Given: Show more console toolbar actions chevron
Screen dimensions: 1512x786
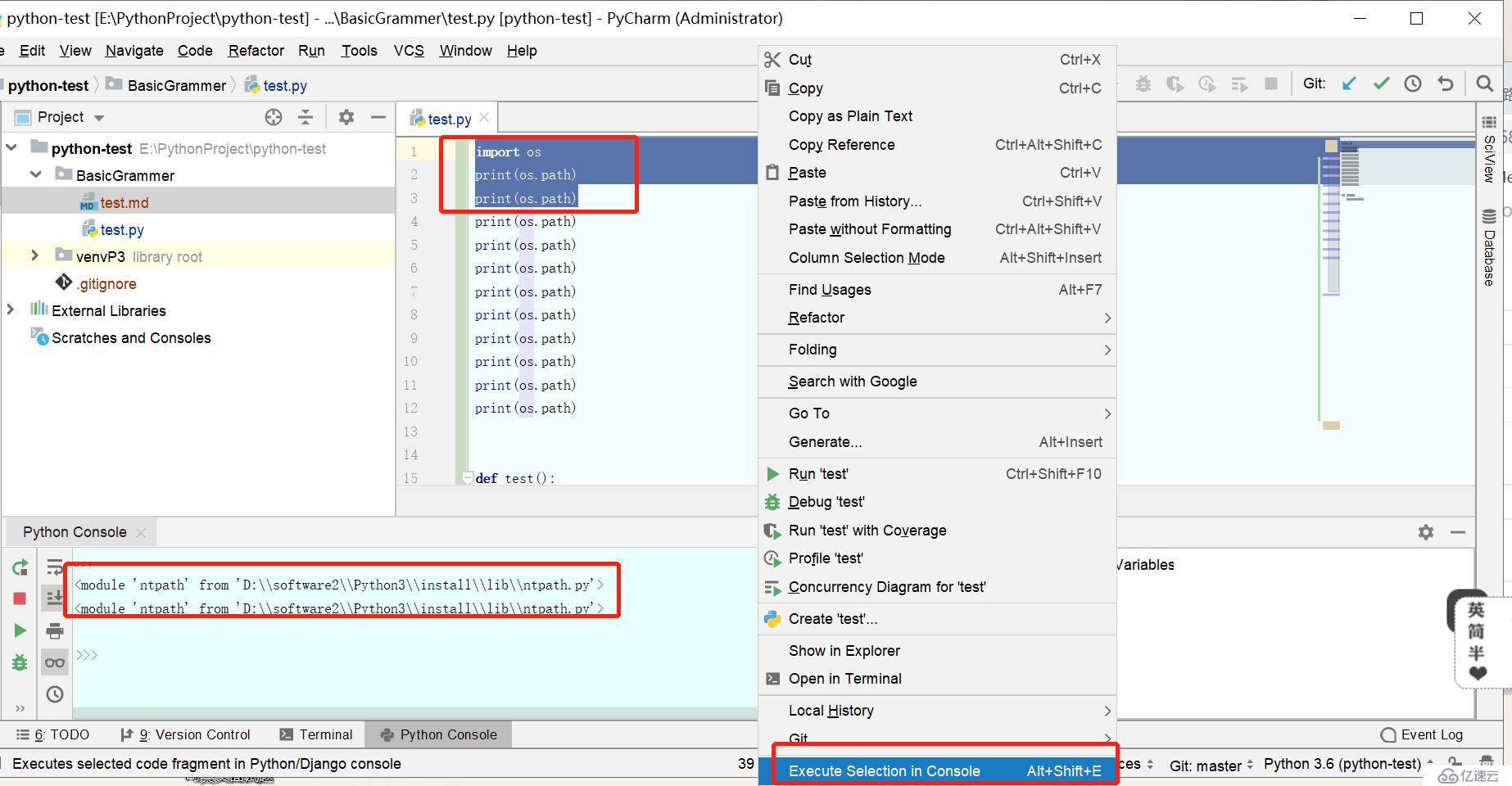Looking at the screenshot, I should 20,708.
